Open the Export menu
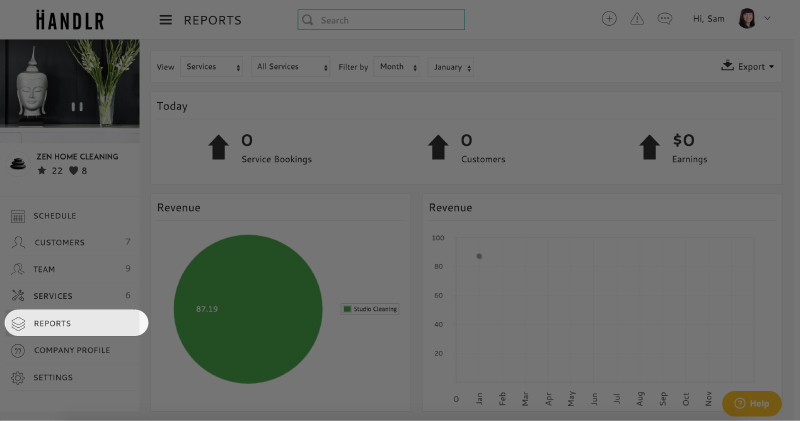This screenshot has width=800, height=421. coord(748,67)
